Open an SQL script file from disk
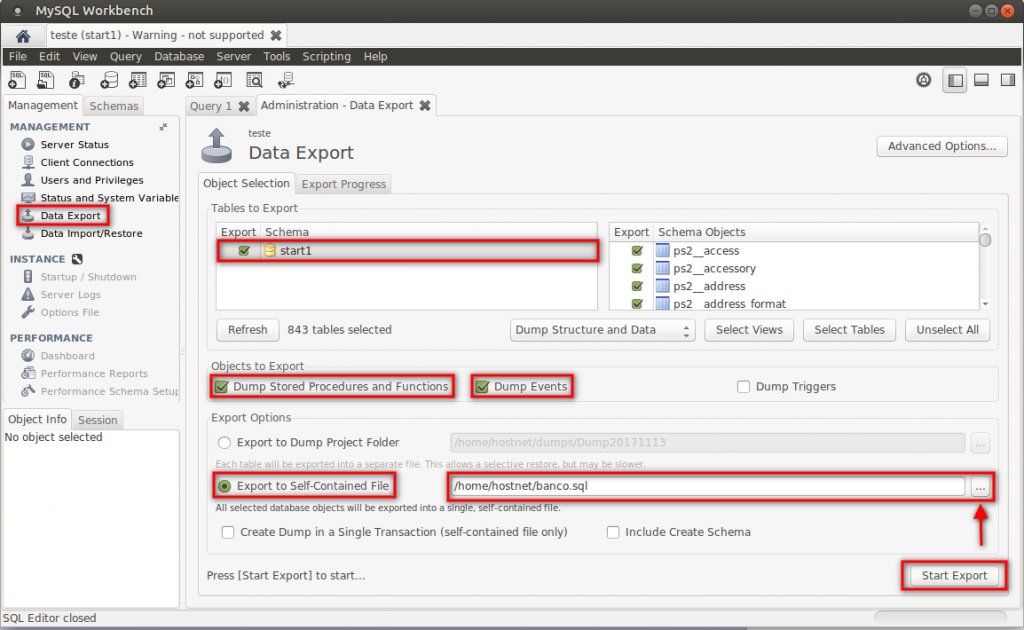This screenshot has width=1024, height=630. point(44,79)
